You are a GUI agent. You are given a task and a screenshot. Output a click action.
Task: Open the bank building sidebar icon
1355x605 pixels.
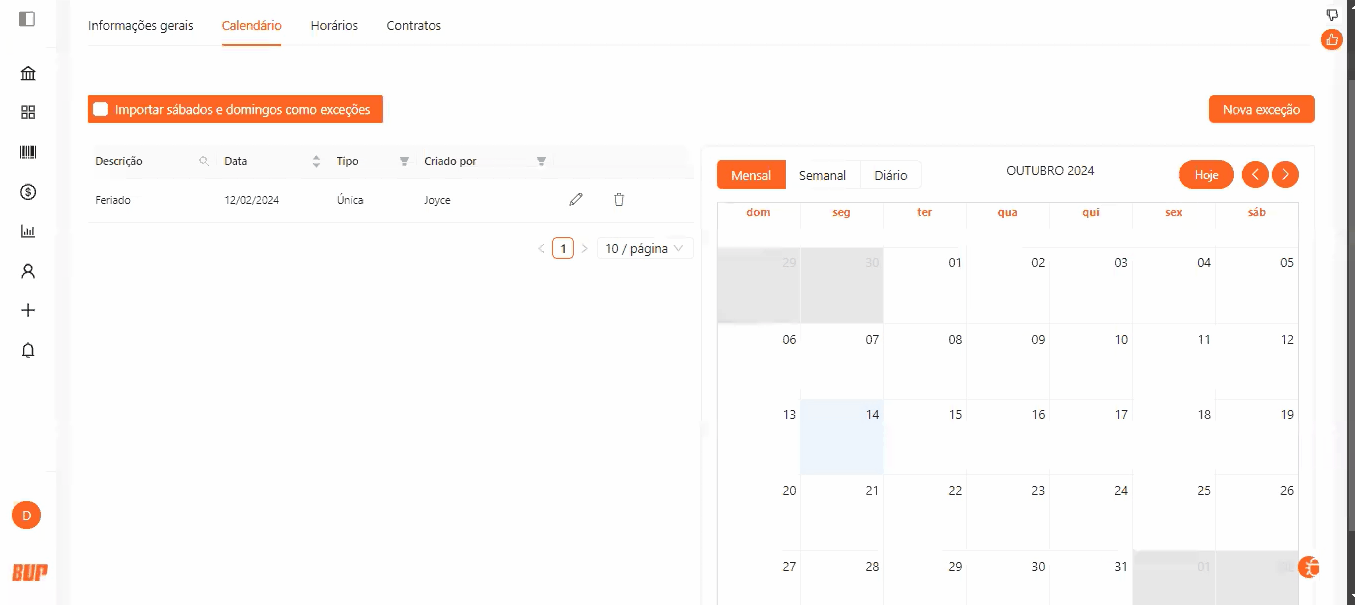pos(28,74)
